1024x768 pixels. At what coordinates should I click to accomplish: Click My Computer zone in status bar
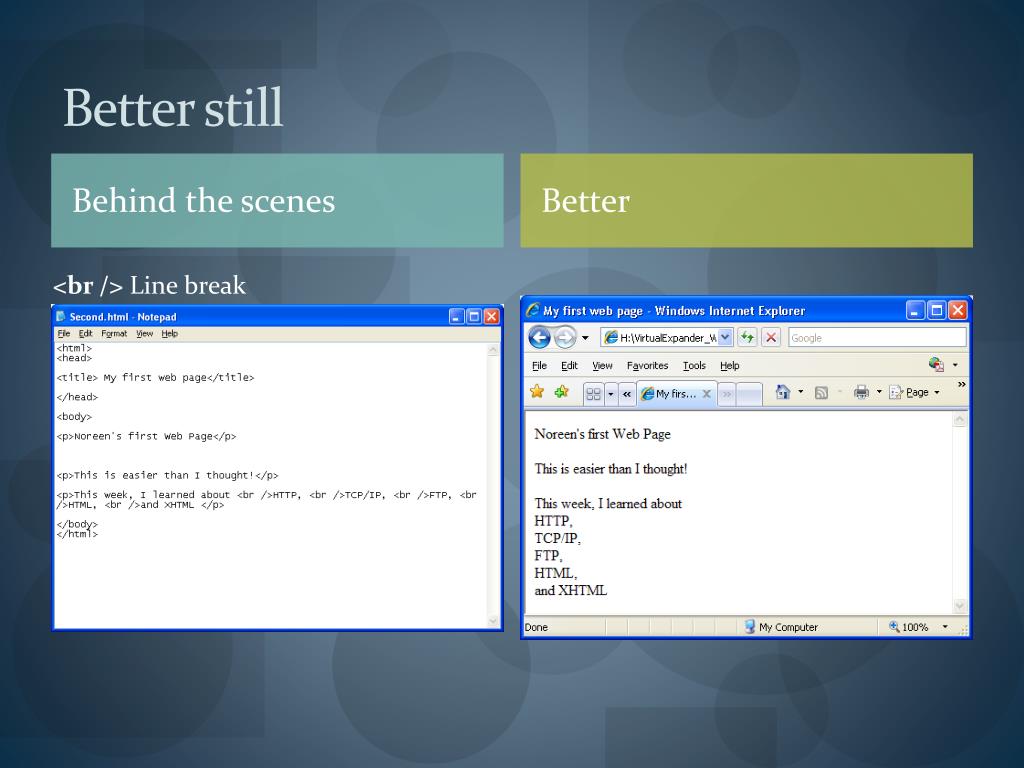(781, 627)
